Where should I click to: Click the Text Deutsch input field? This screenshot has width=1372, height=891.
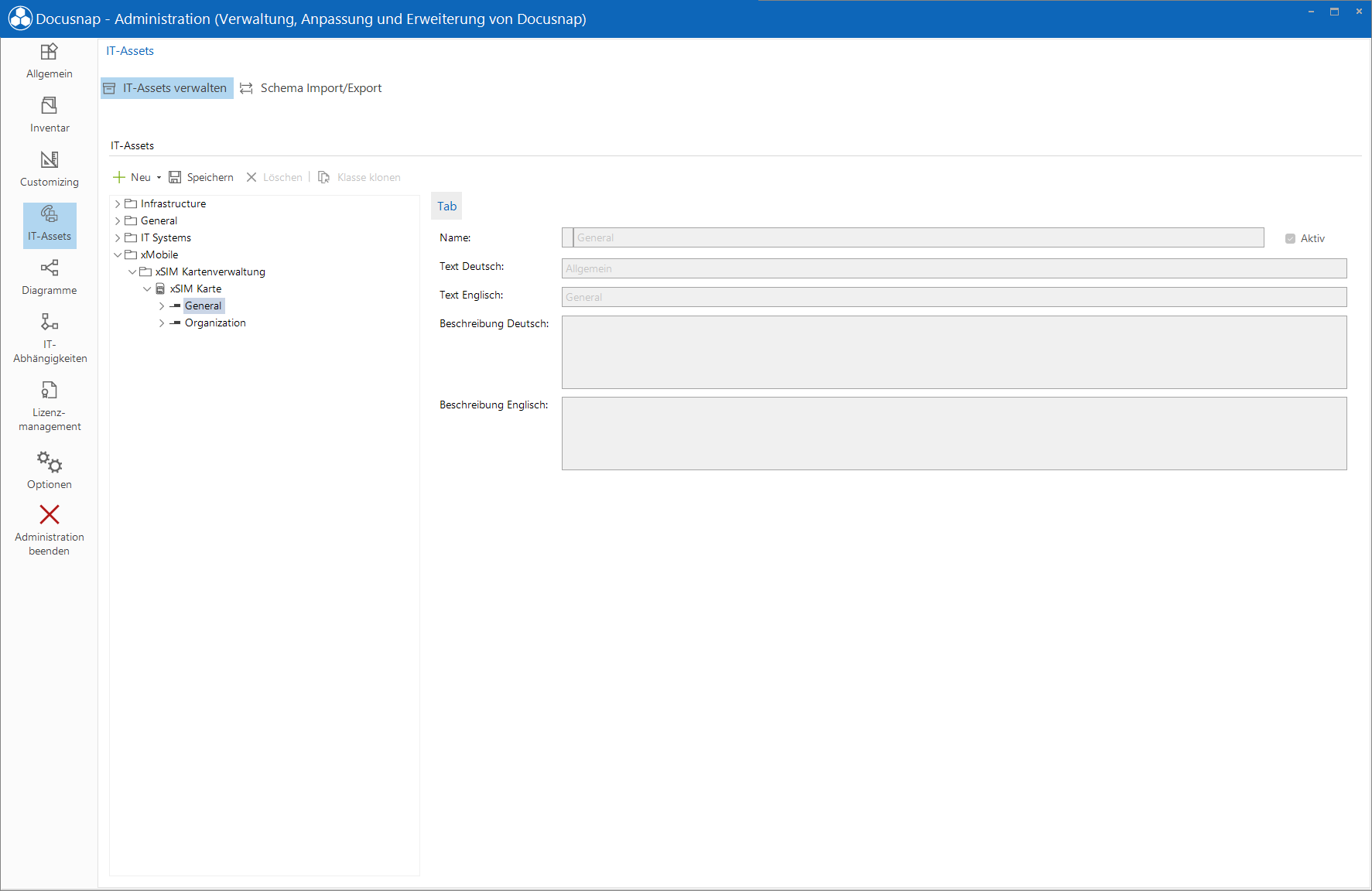(954, 268)
